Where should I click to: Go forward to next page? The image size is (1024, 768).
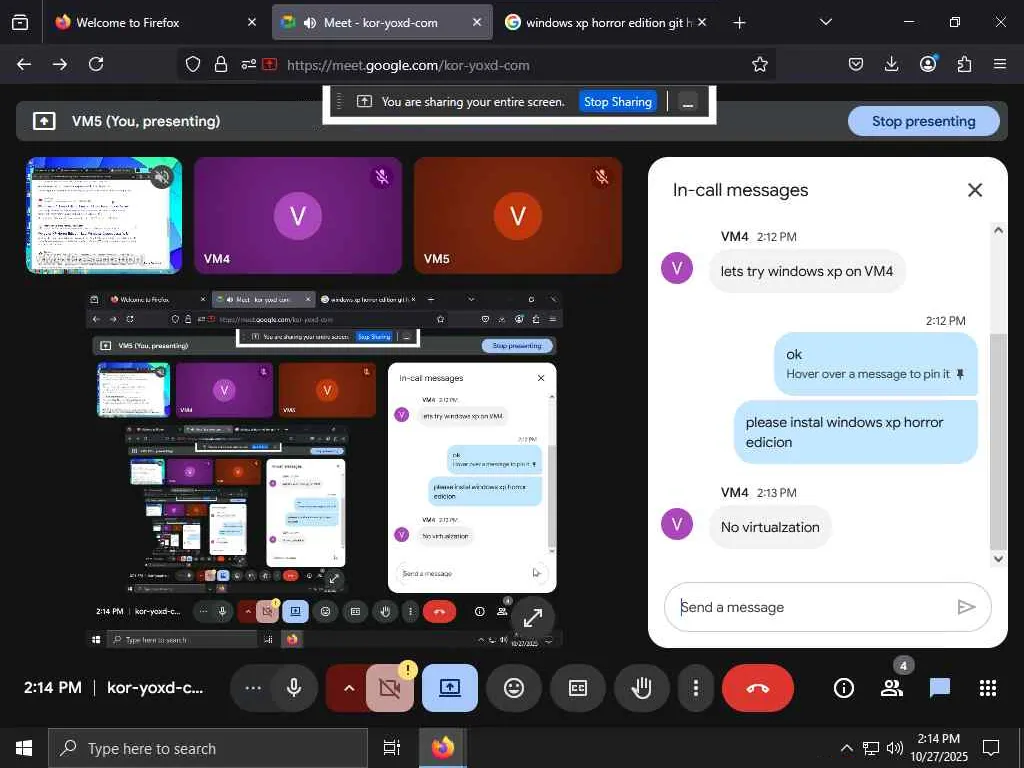(60, 64)
